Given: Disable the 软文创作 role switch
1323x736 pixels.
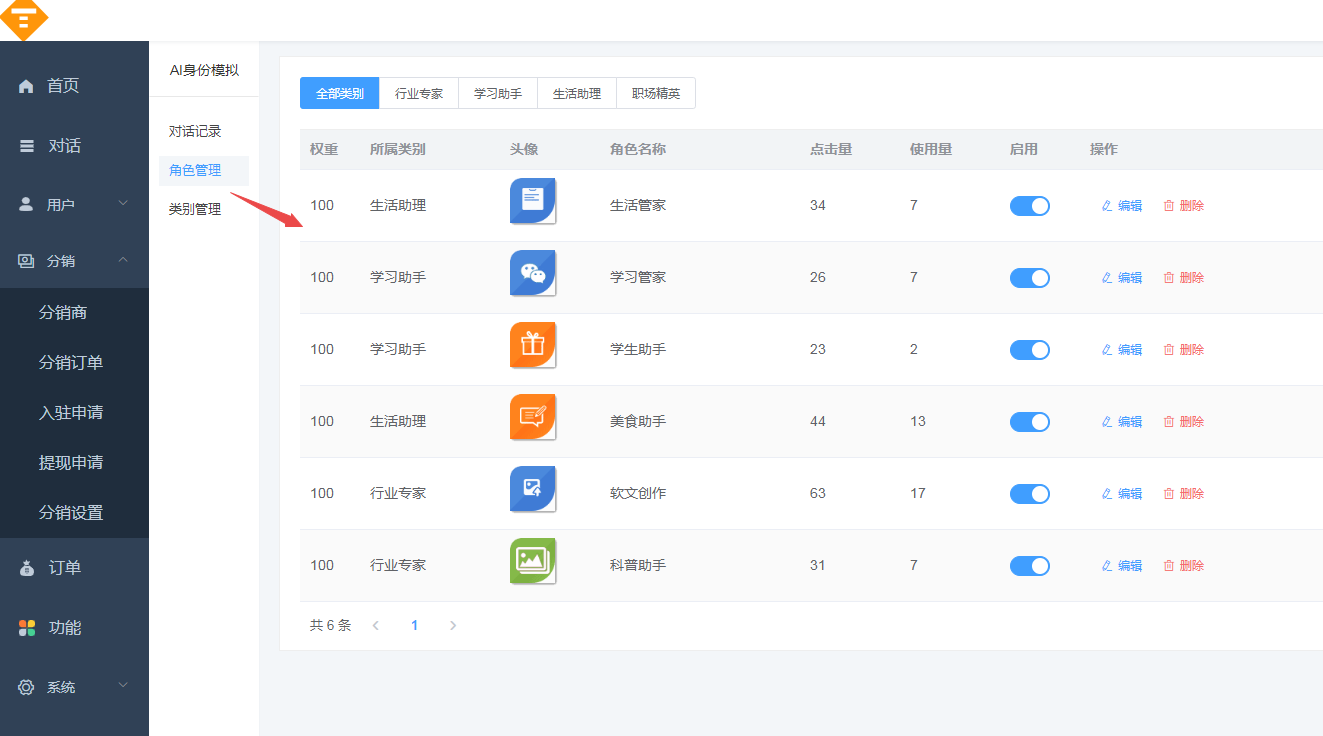Looking at the screenshot, I should 1030,494.
